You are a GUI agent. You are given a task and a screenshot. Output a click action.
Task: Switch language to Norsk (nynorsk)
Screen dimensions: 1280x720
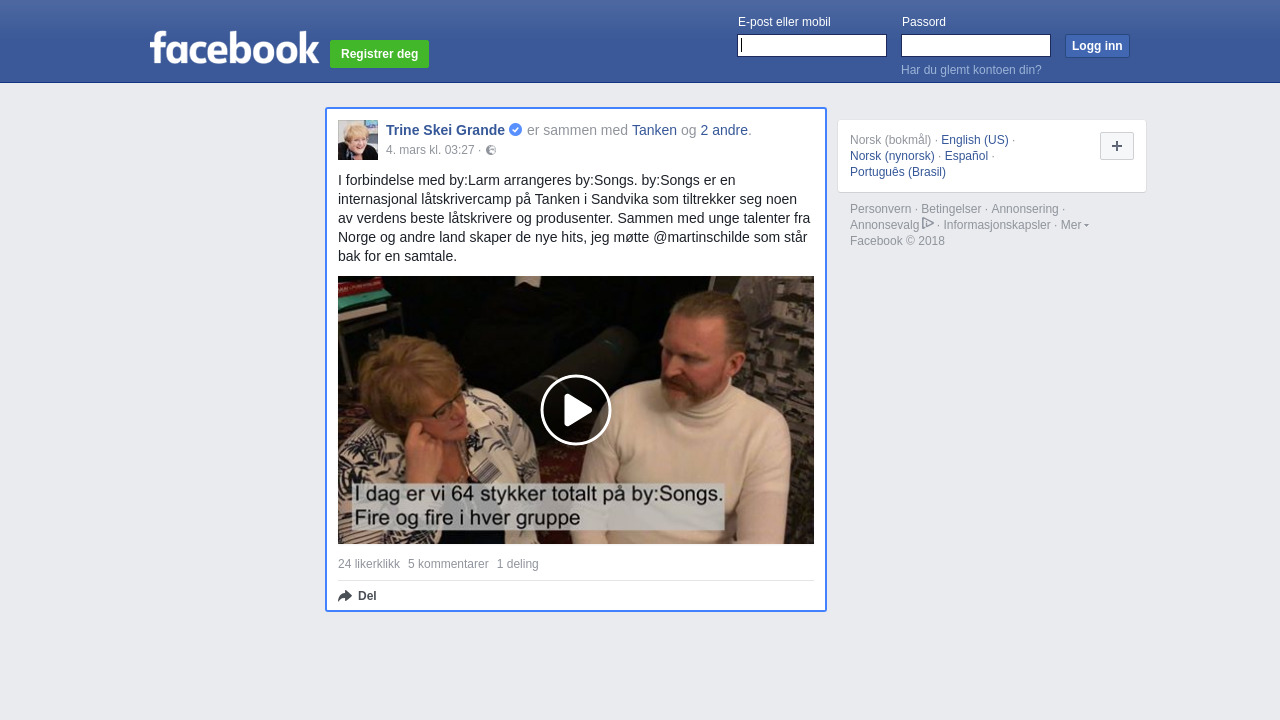tap(892, 156)
